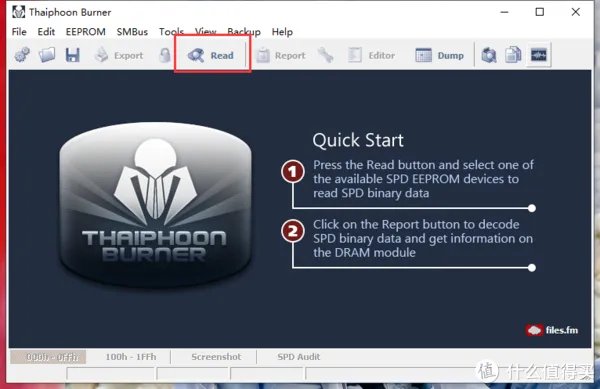The height and width of the screenshot is (389, 600).
Task: Open the Editor from the toolbar
Action: coord(371,55)
